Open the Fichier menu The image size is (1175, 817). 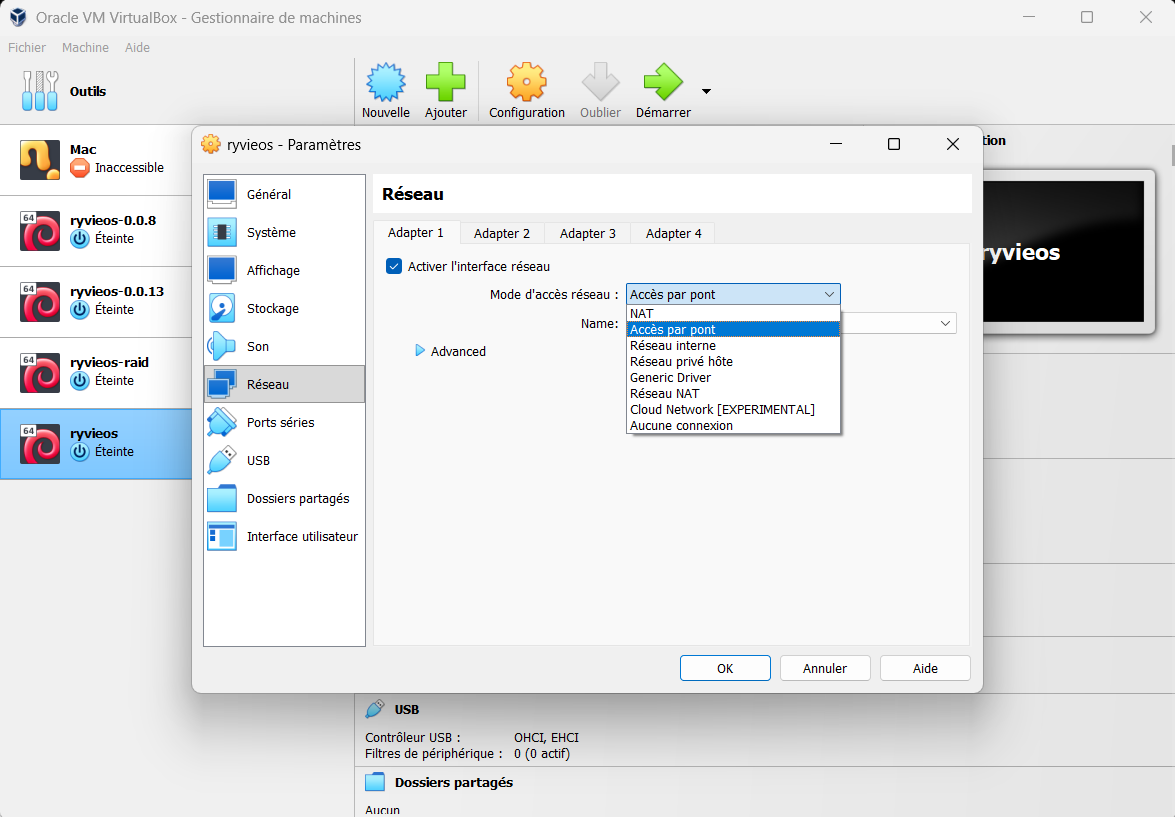coord(27,47)
